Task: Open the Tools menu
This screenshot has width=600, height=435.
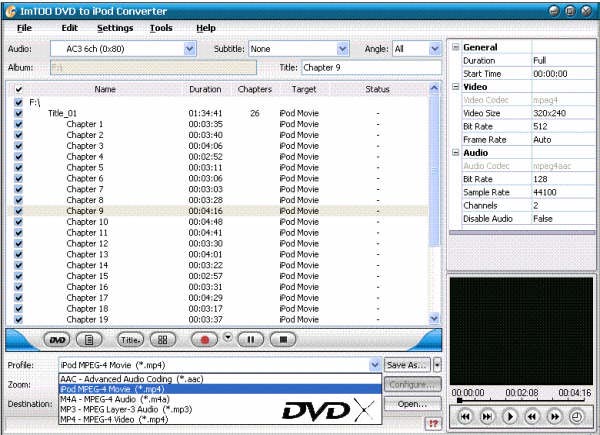Action: [x=161, y=28]
